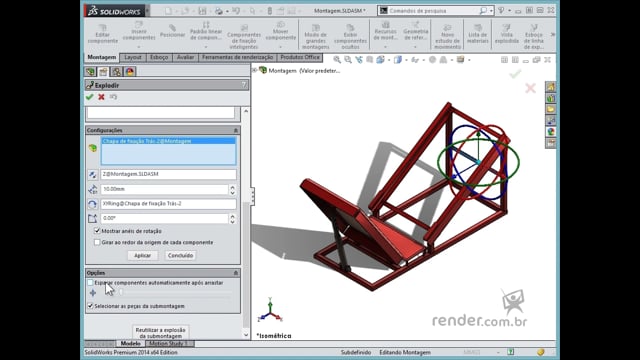Click the Concluído button

coord(180,256)
